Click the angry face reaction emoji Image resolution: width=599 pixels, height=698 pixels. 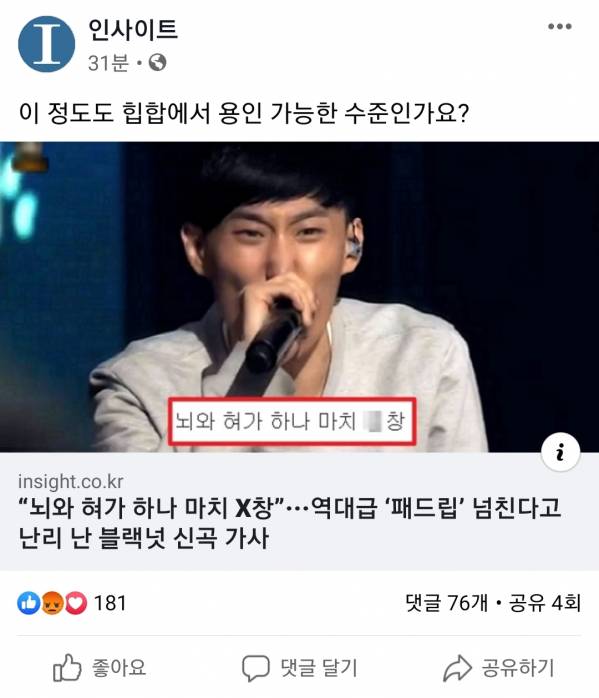point(53,604)
